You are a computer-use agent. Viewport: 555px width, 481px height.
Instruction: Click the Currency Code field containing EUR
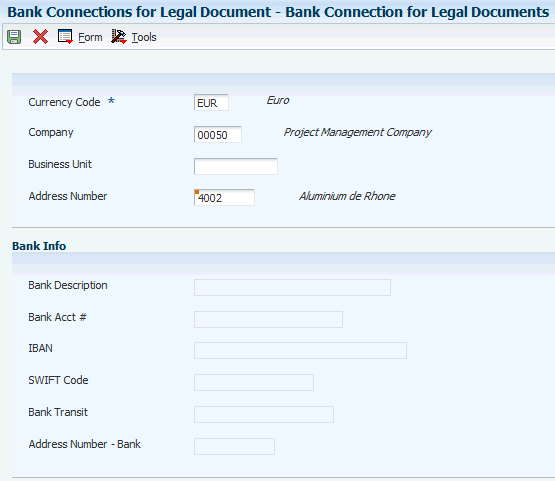211,103
